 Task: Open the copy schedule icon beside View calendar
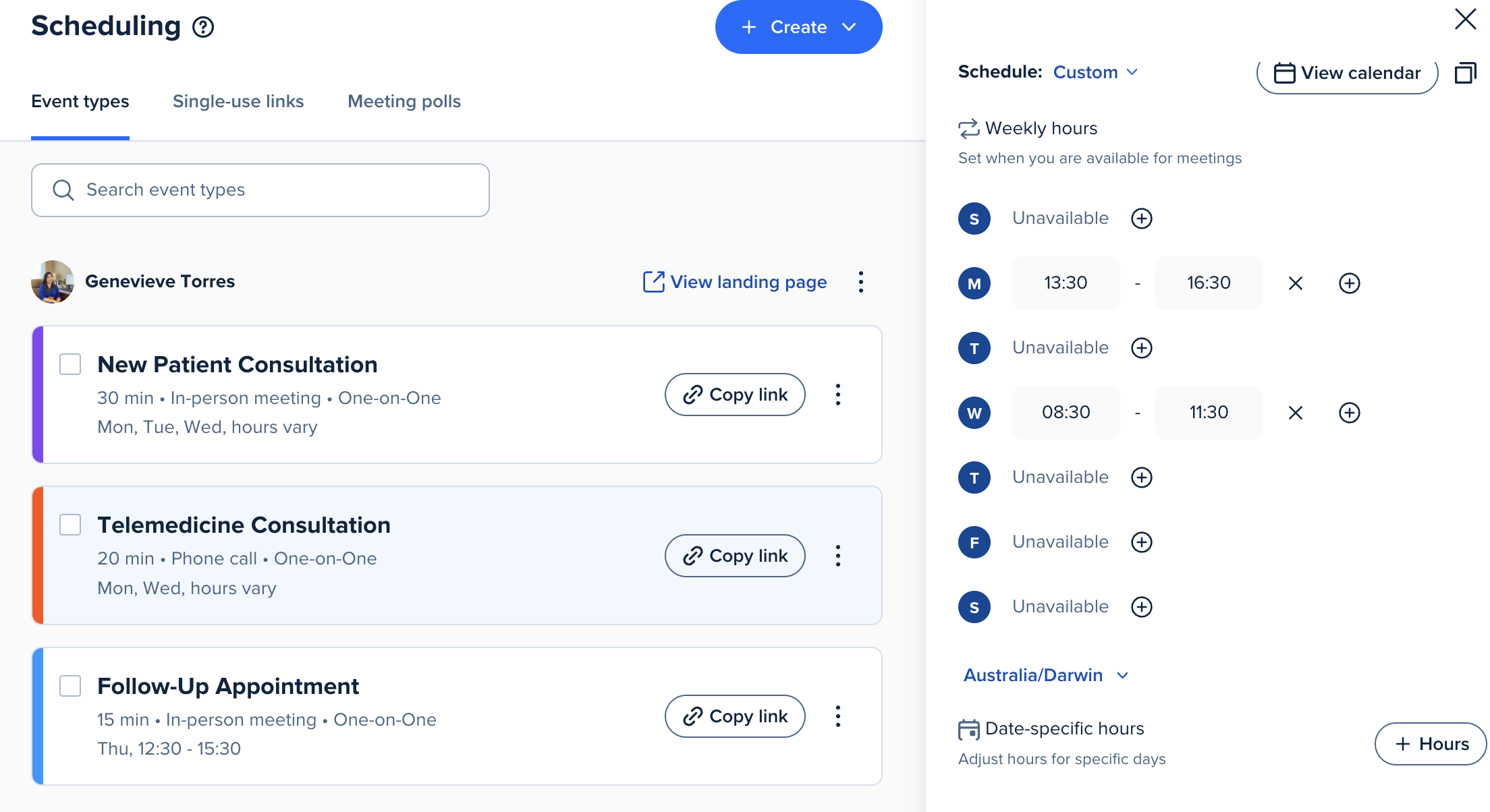(1465, 73)
